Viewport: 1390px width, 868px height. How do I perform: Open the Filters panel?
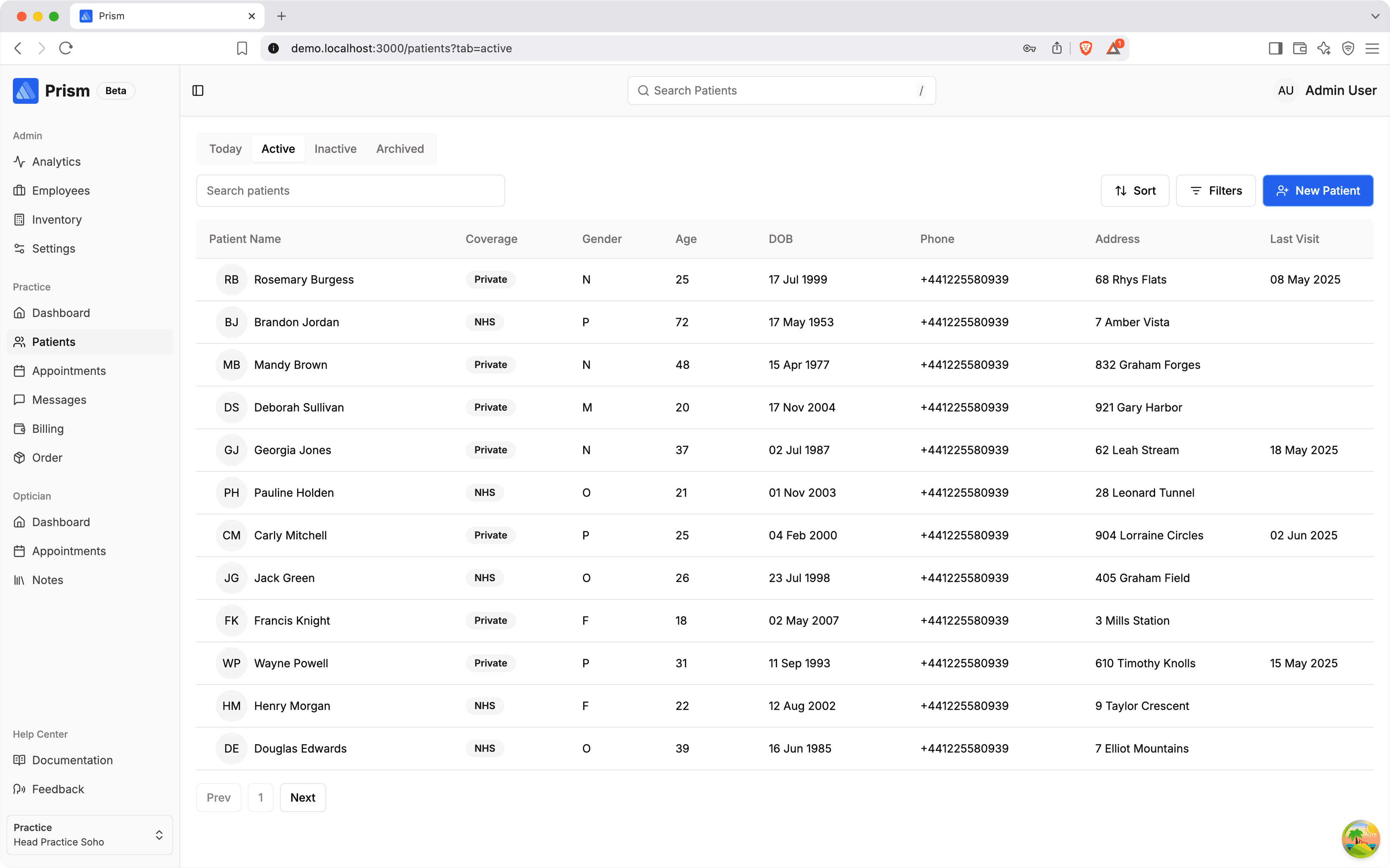[x=1215, y=191]
